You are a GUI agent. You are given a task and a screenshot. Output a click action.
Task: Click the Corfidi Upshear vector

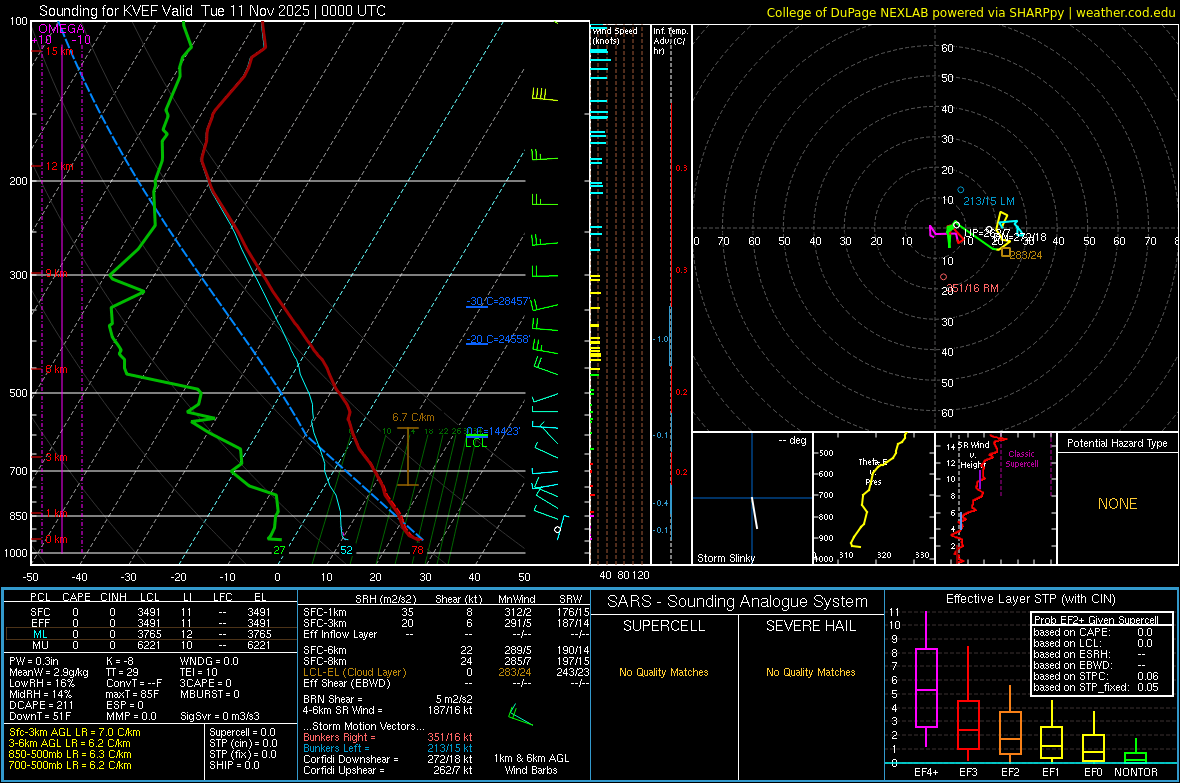pyautogui.click(x=388, y=769)
